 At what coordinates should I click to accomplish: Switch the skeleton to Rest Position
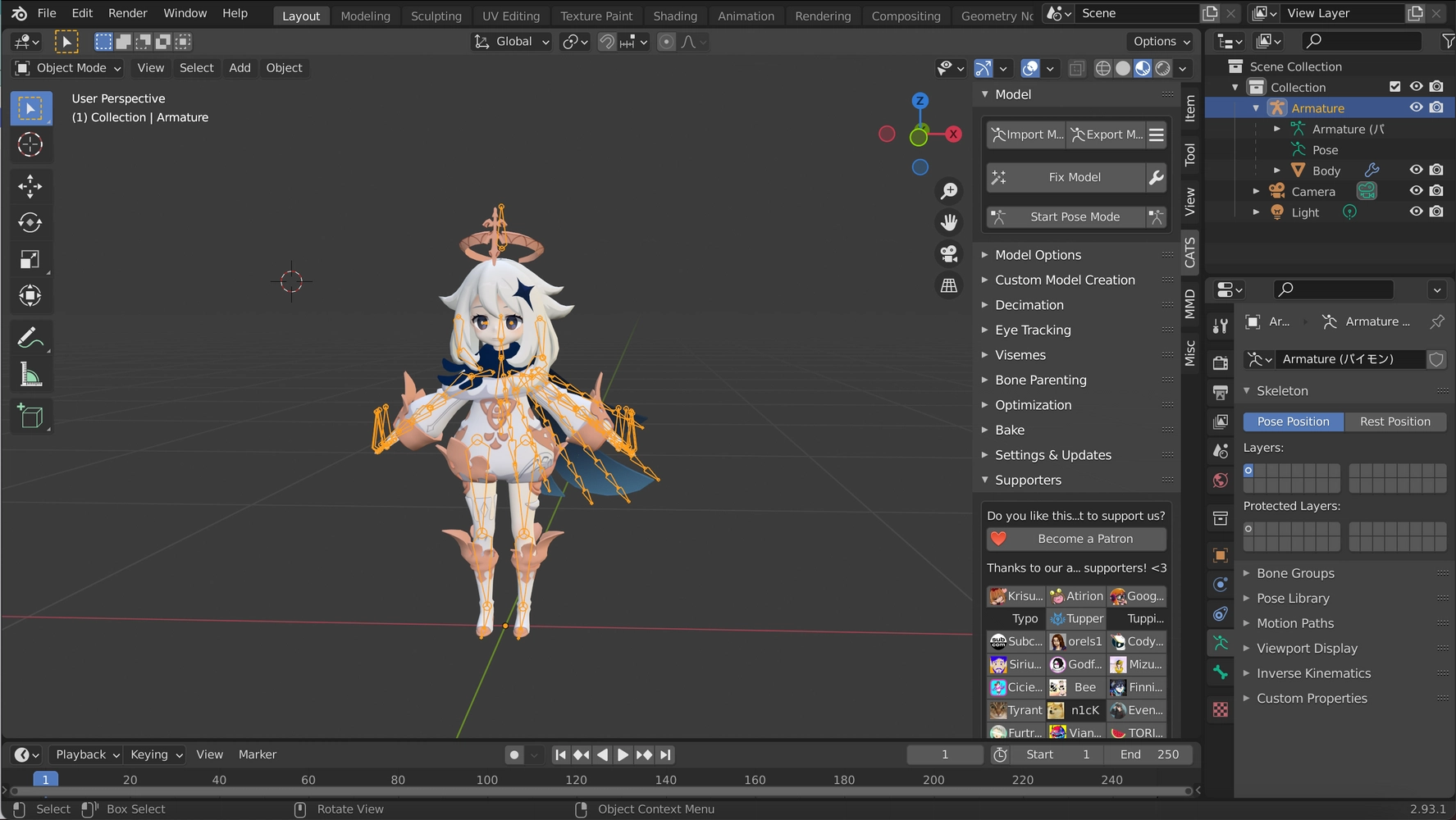click(1395, 421)
